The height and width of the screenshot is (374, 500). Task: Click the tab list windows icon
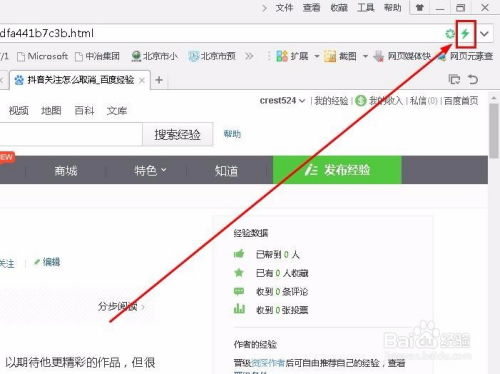(x=454, y=79)
